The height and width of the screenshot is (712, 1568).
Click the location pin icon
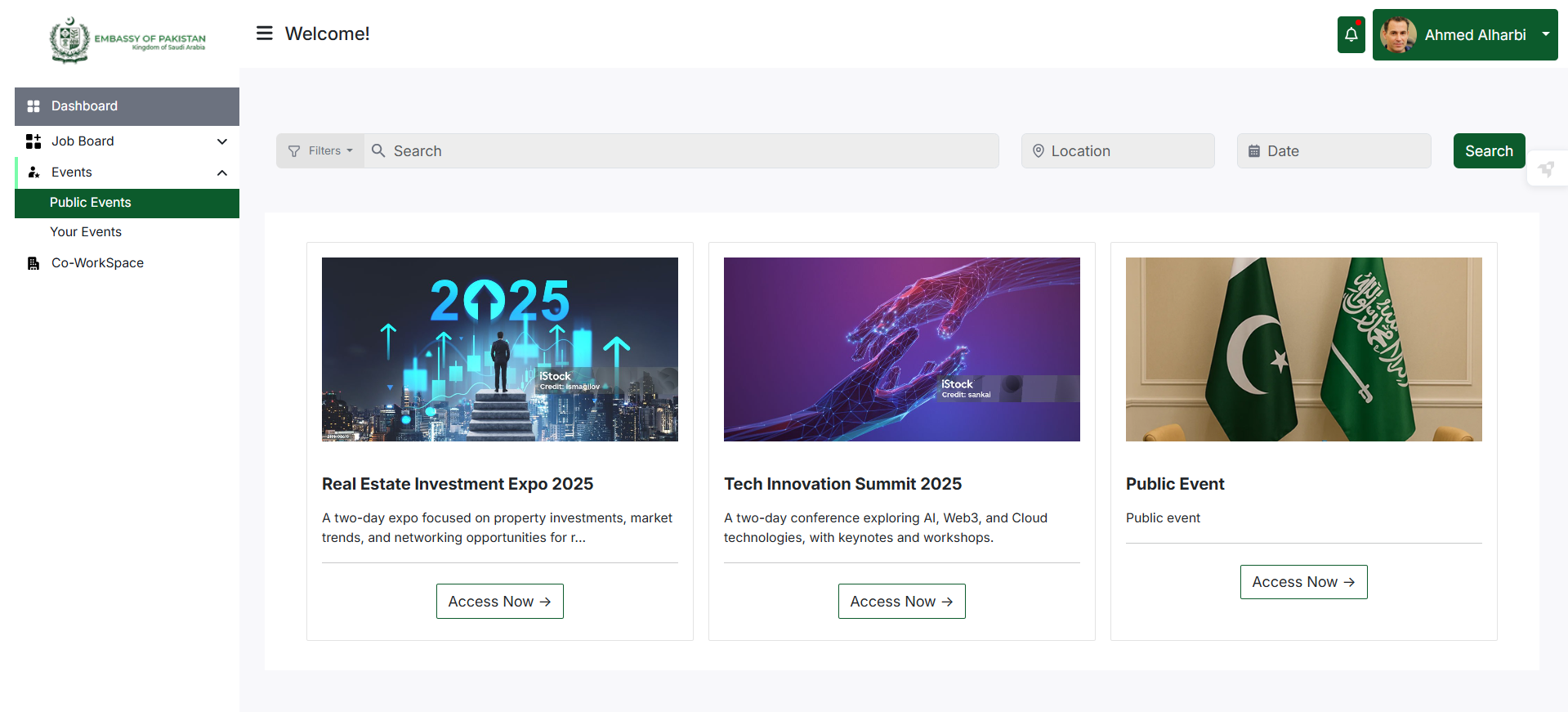(x=1039, y=151)
